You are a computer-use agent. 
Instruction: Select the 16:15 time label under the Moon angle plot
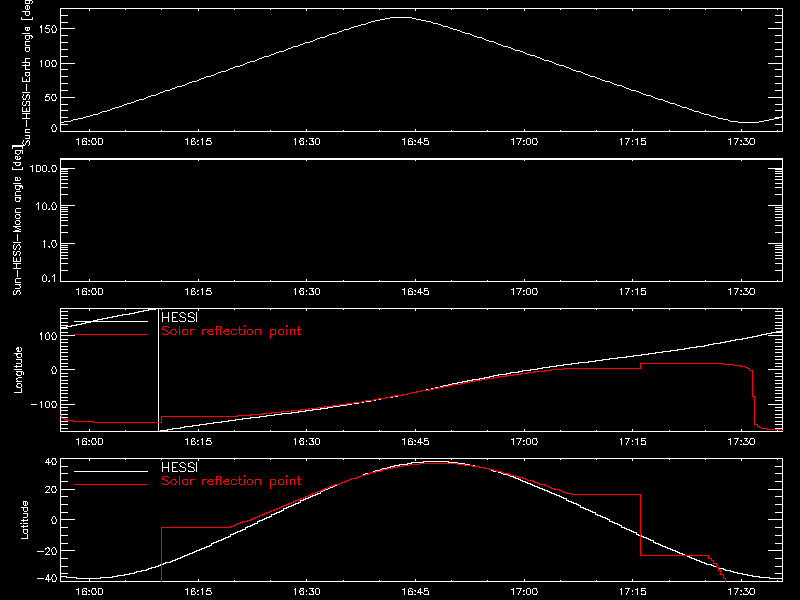[x=198, y=292]
